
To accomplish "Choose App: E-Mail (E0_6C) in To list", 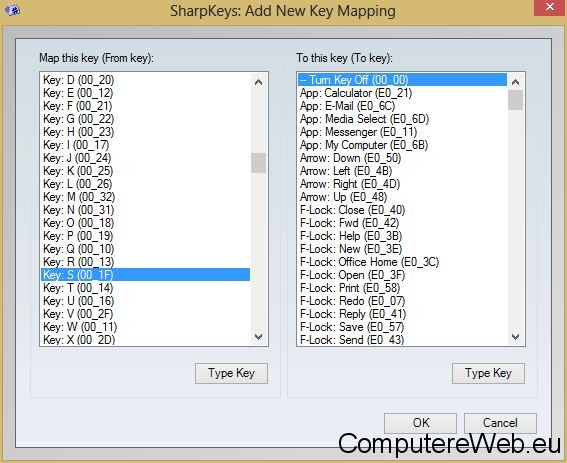I will (402, 106).
